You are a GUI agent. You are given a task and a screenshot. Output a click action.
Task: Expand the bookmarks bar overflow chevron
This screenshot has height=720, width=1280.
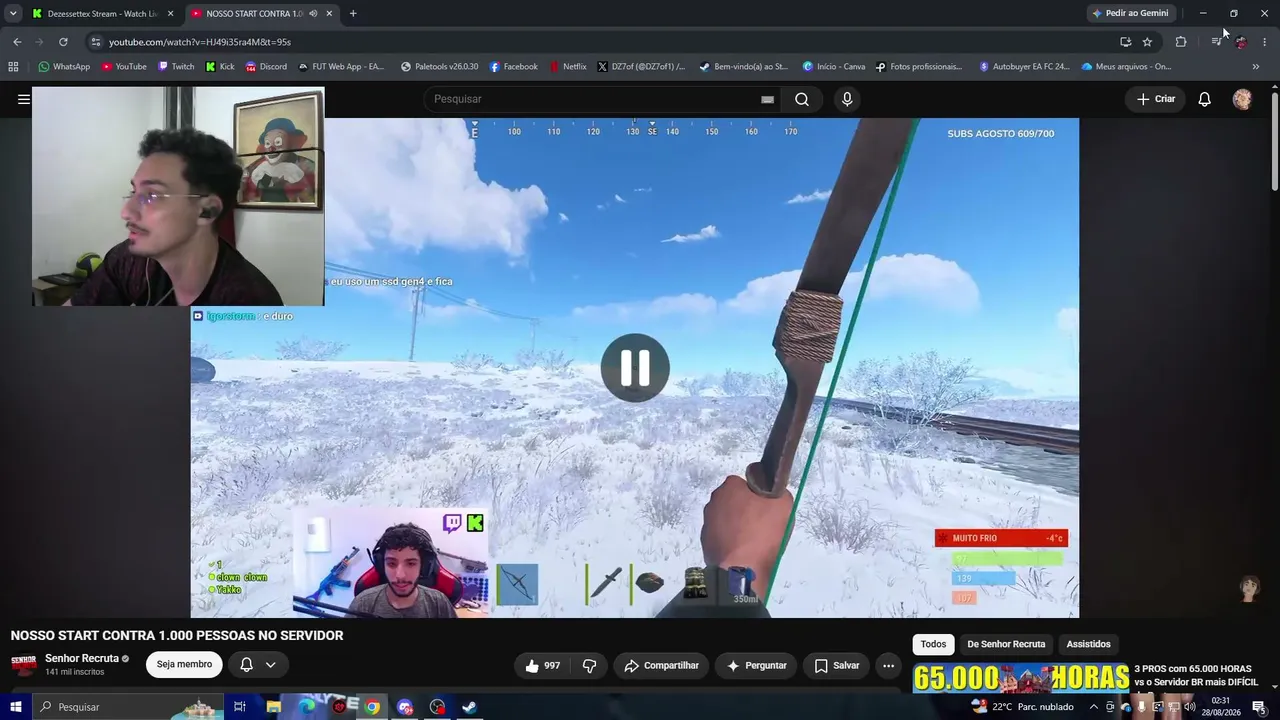(x=1256, y=67)
